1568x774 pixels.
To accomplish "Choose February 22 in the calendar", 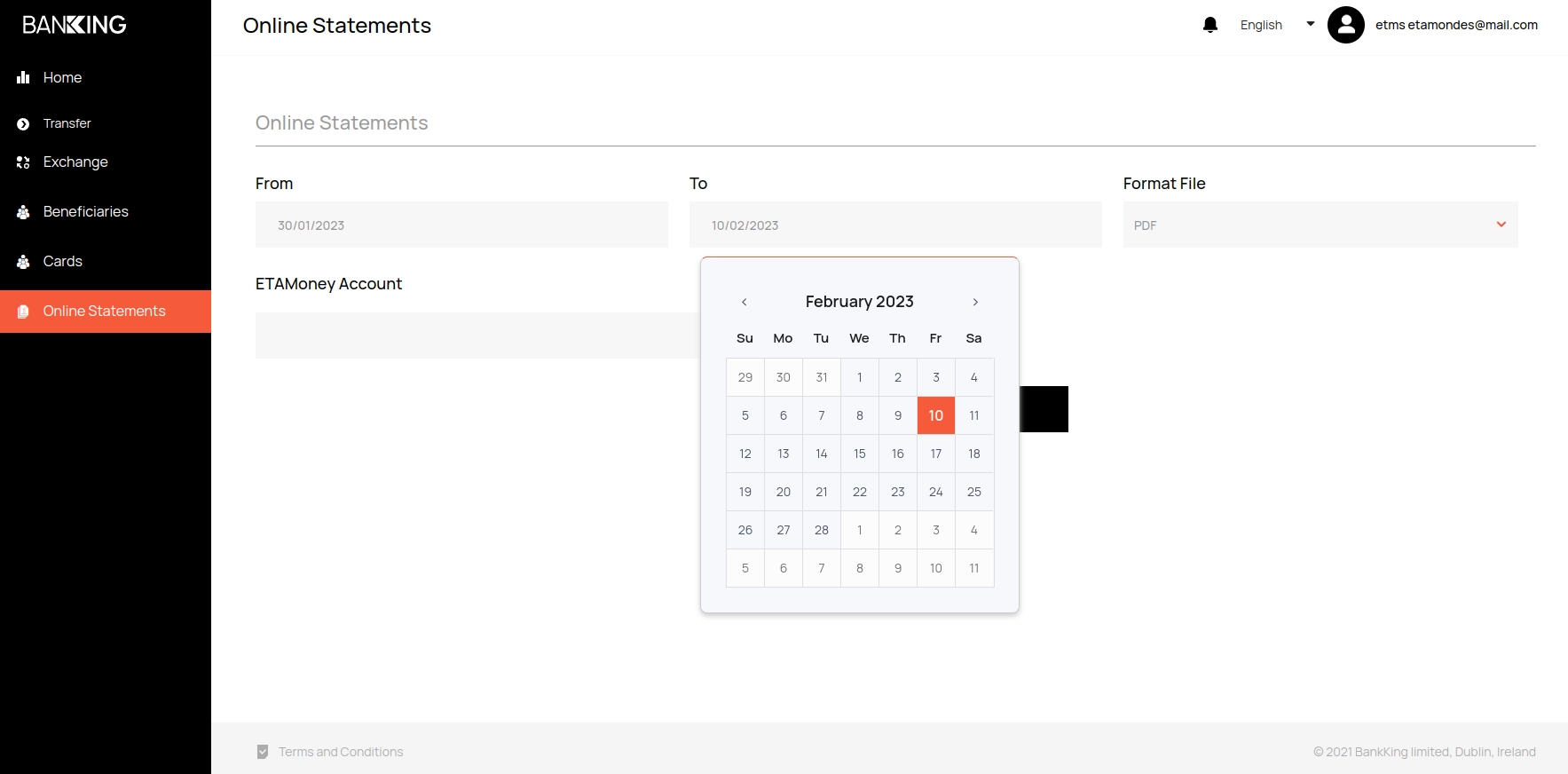I will (x=860, y=492).
